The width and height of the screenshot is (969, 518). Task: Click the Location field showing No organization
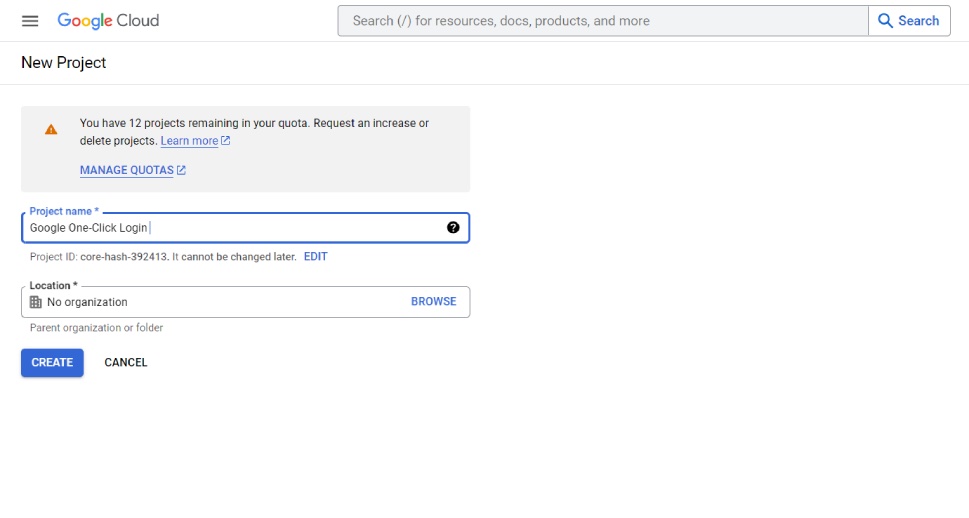point(245,302)
